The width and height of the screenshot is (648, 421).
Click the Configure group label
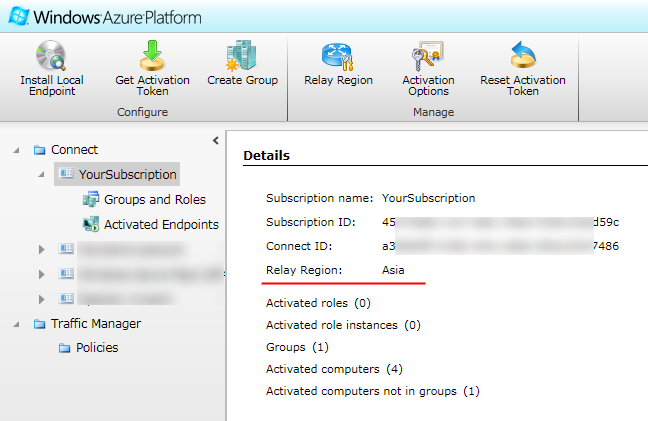(143, 112)
